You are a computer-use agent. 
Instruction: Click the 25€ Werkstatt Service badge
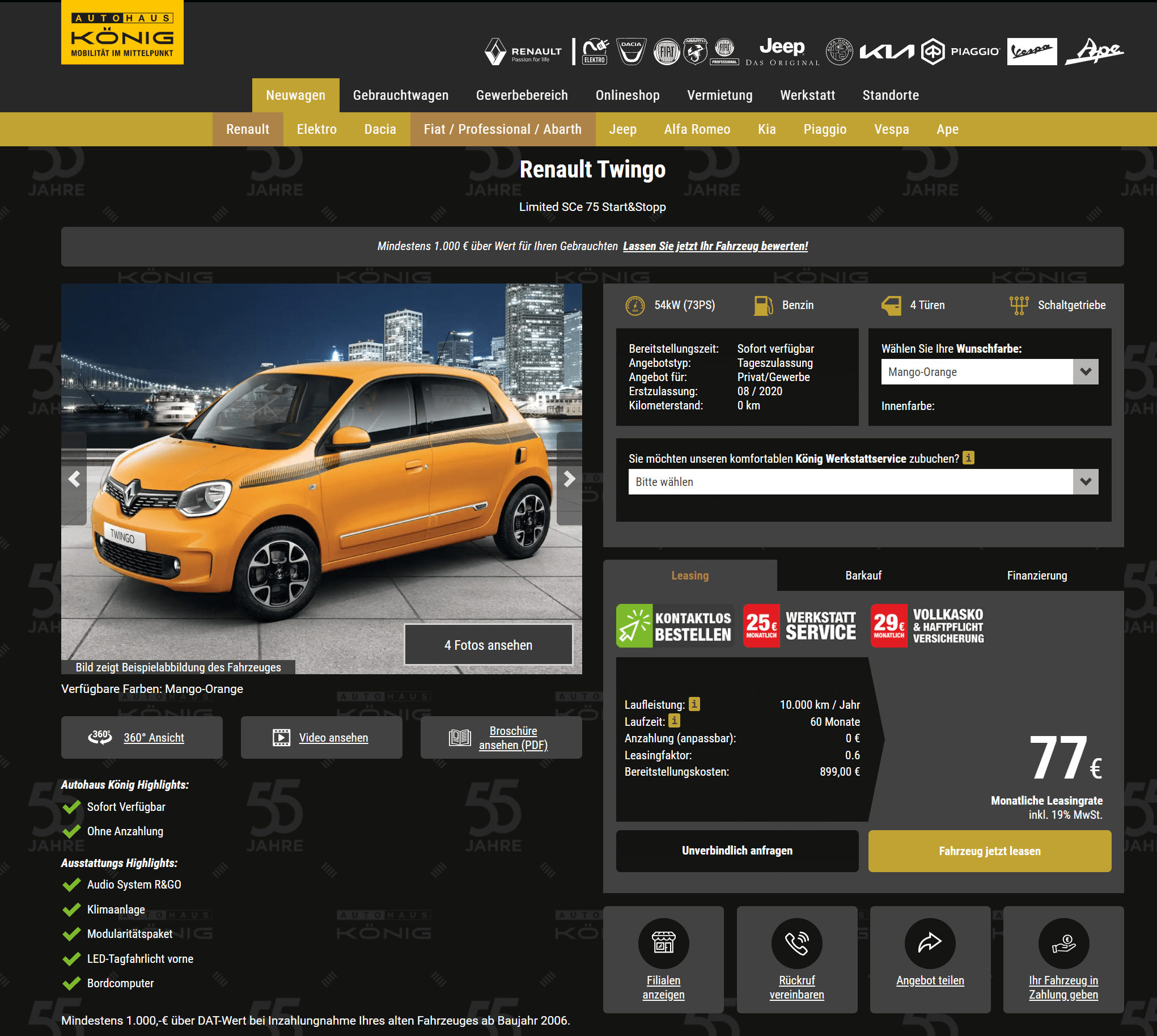click(800, 625)
